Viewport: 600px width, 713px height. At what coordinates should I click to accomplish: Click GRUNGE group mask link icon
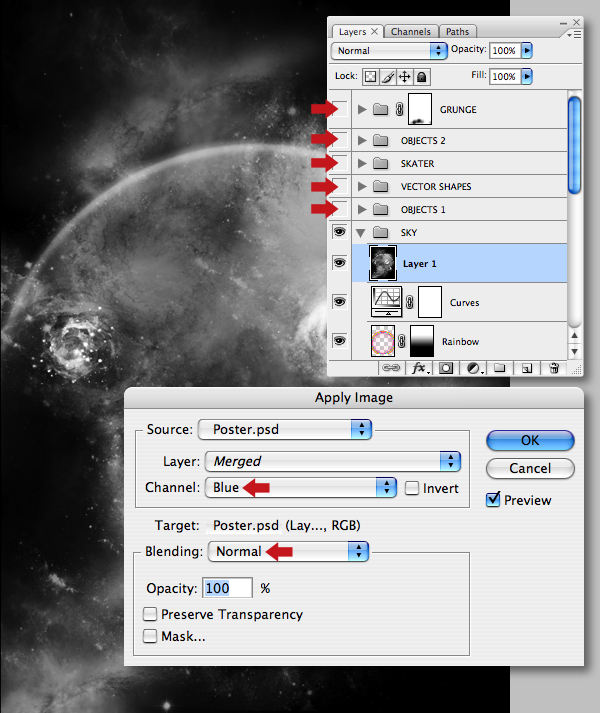point(399,109)
